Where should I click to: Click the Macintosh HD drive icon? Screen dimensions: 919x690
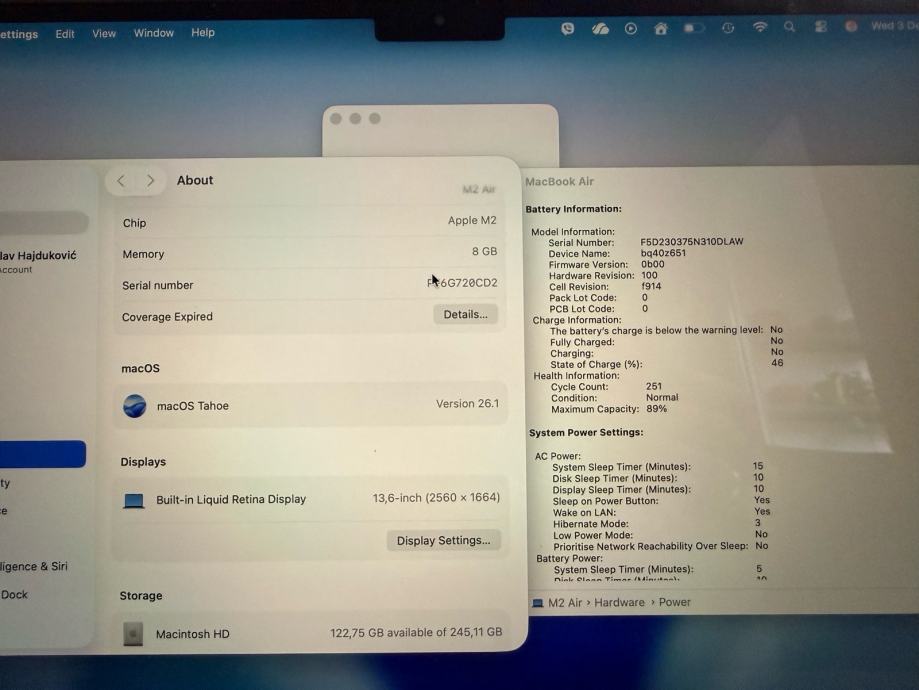point(134,634)
